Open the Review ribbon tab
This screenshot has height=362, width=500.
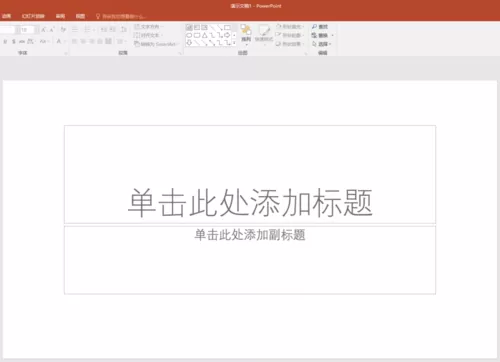[x=60, y=16]
